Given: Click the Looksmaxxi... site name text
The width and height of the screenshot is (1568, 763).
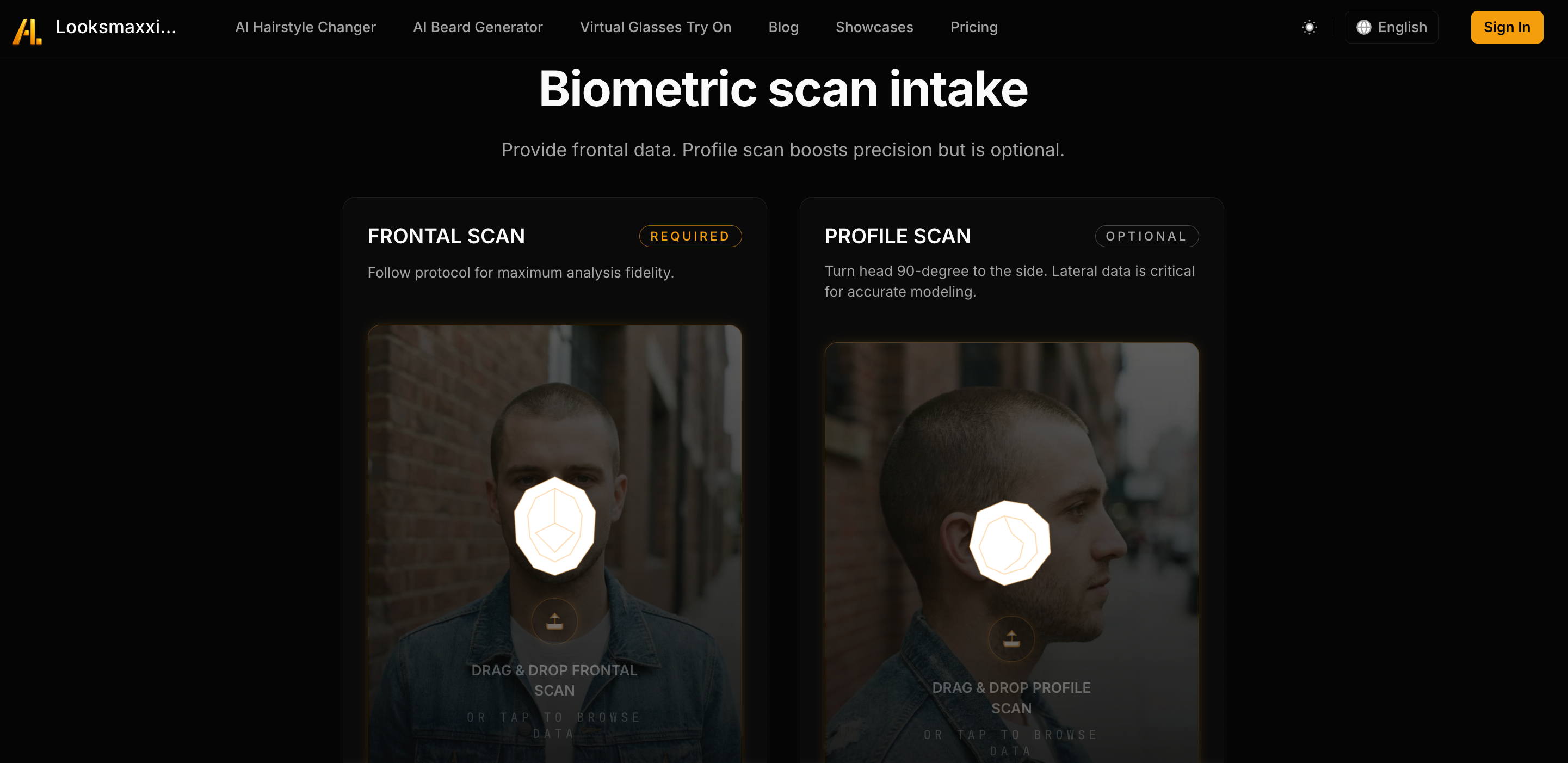Looking at the screenshot, I should point(116,27).
